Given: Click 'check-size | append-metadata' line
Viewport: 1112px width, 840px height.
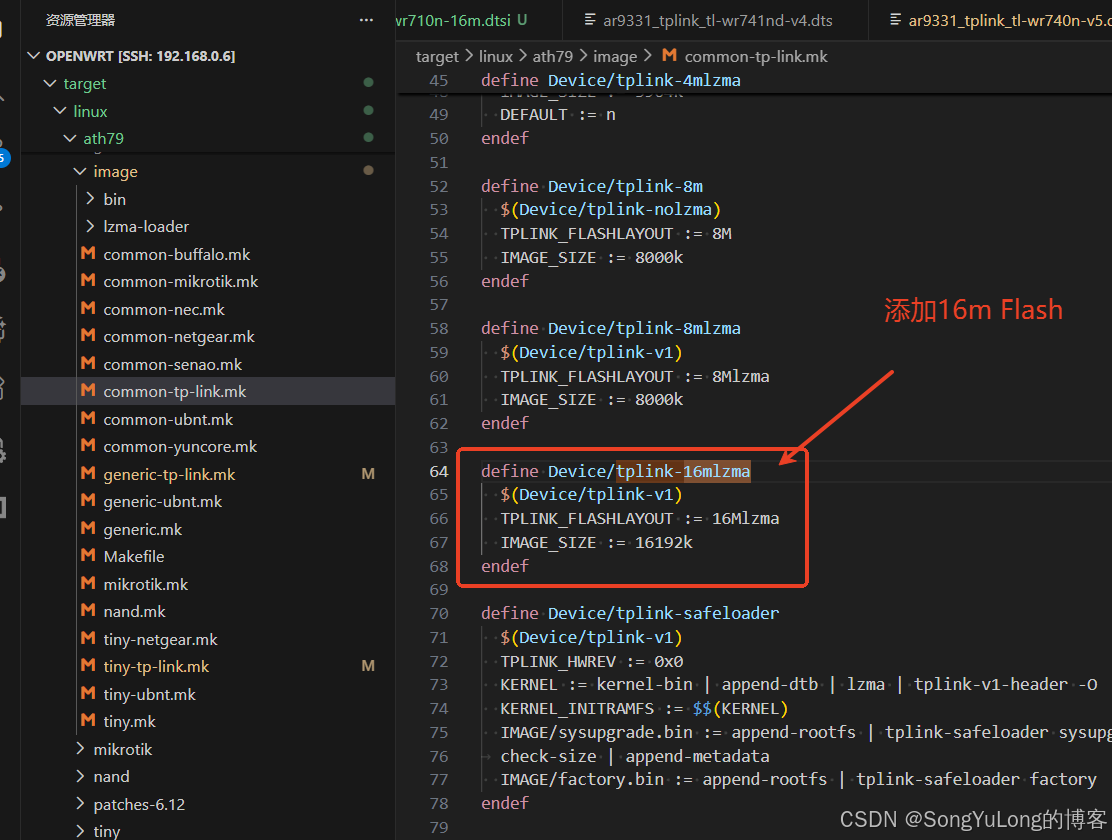Looking at the screenshot, I should (x=635, y=756).
